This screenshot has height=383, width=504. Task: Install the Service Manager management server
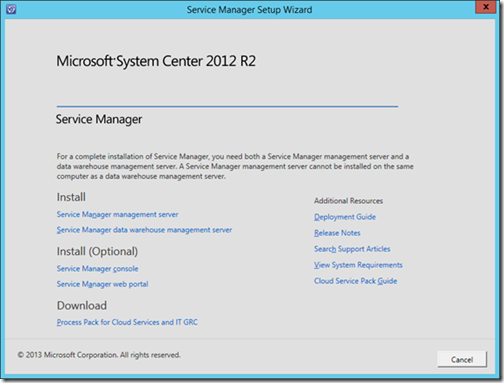click(x=117, y=215)
